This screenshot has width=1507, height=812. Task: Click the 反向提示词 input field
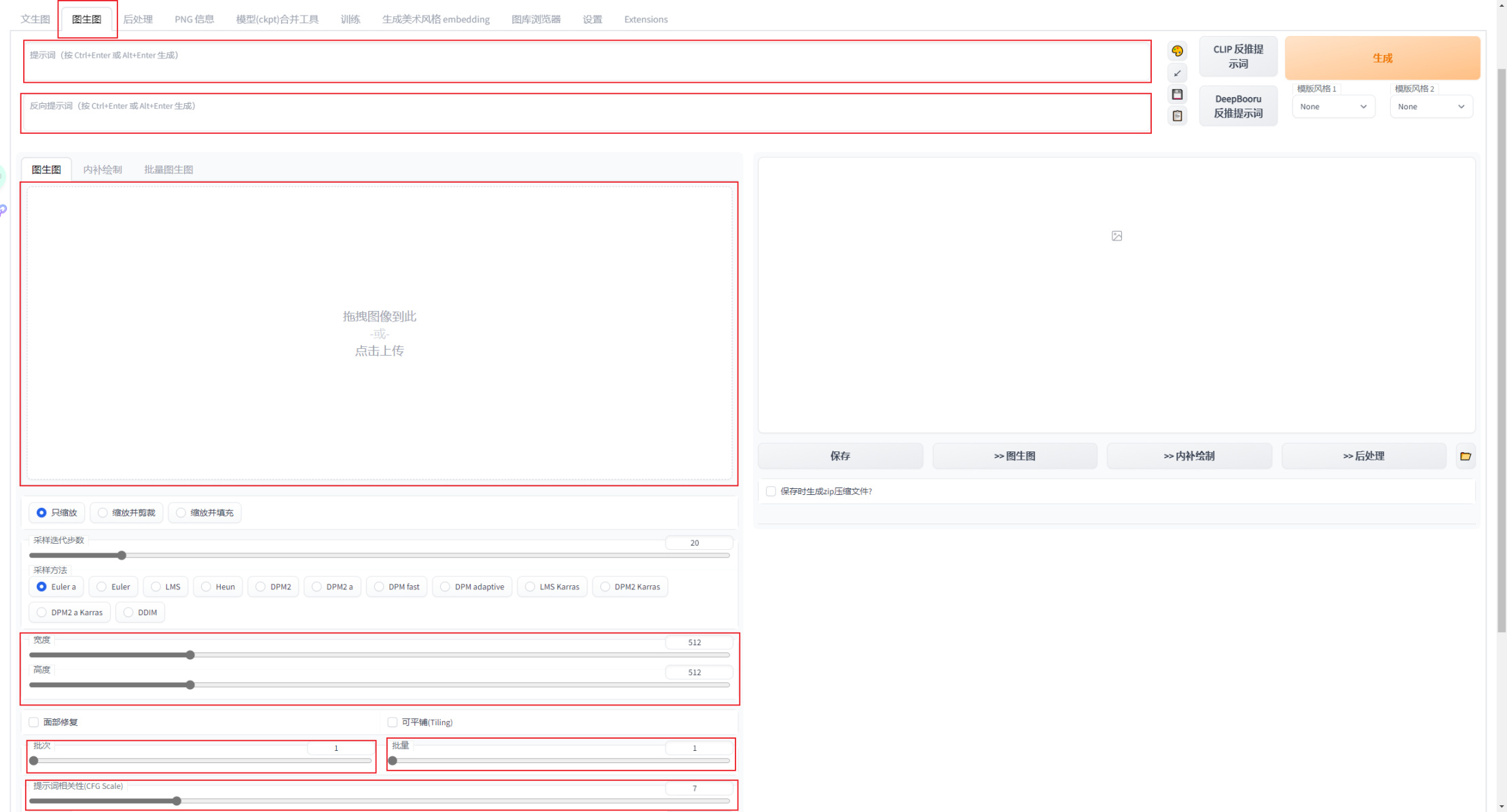[x=585, y=113]
